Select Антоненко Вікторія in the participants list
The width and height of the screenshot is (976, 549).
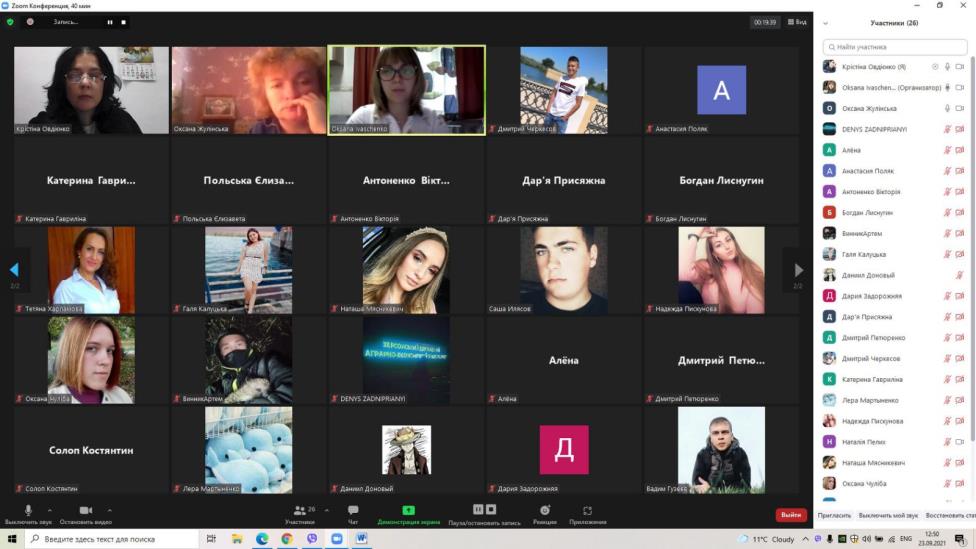(894, 192)
